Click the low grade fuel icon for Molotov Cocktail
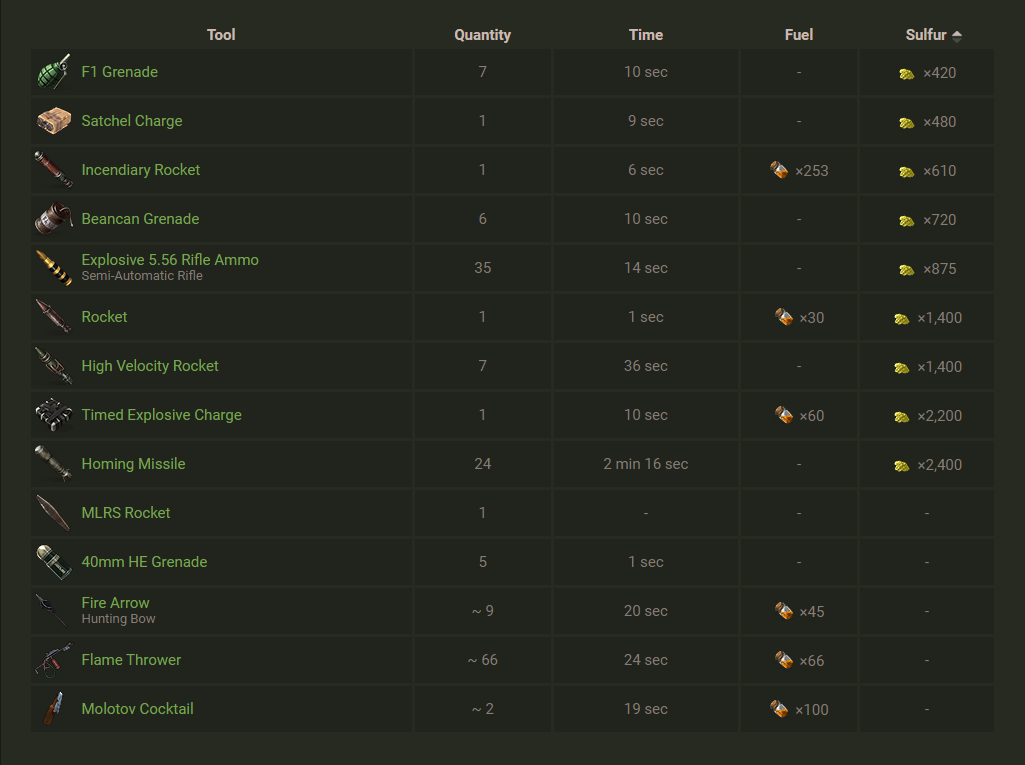Screen dimensions: 1025x765 point(779,709)
